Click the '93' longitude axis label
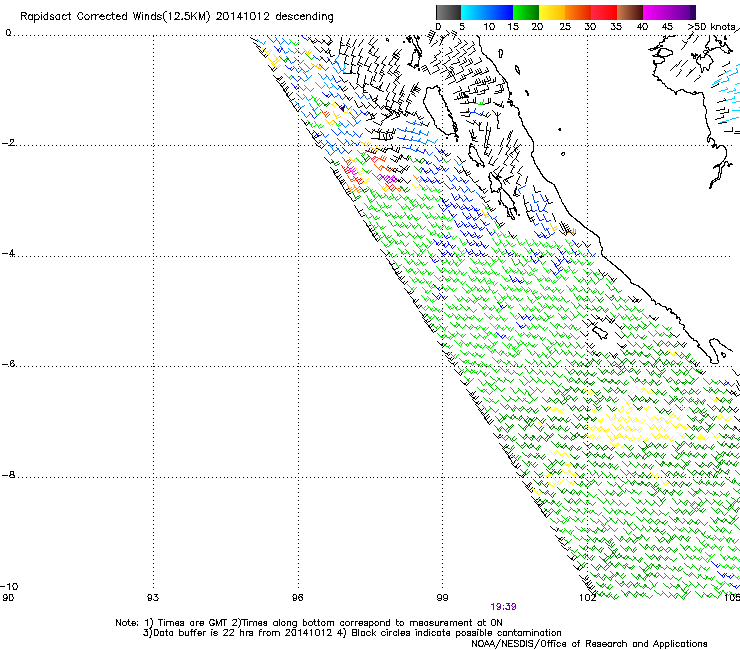The image size is (740, 650). click(153, 598)
